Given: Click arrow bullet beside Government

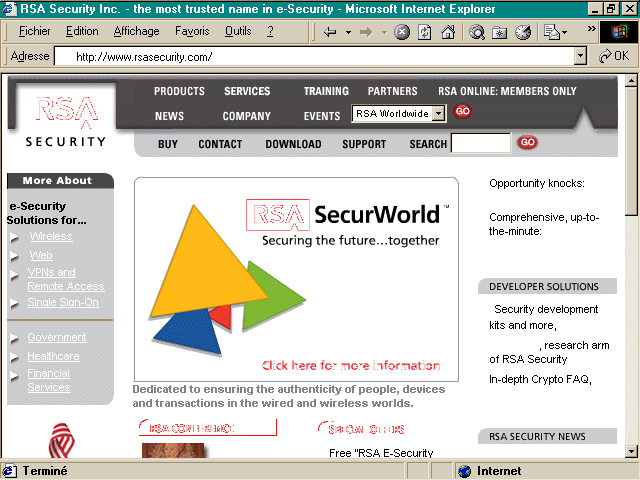Looking at the screenshot, I should click(x=15, y=338).
